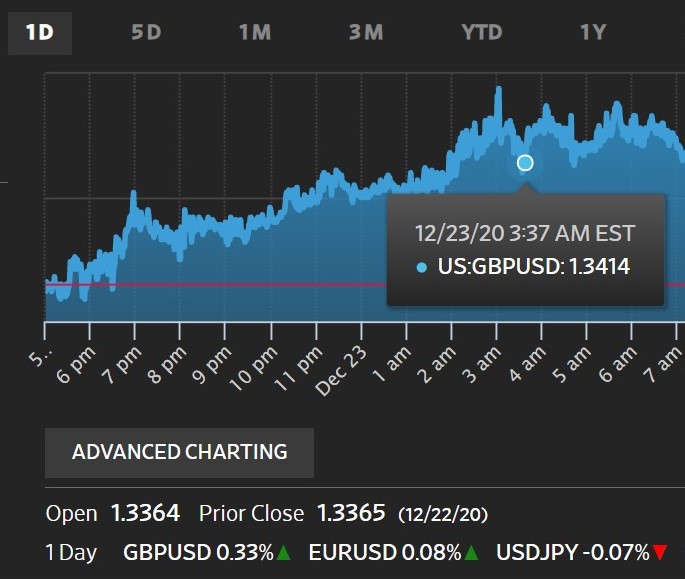685x579 pixels.
Task: Click the magenta prior-close reference line
Action: coord(250,285)
